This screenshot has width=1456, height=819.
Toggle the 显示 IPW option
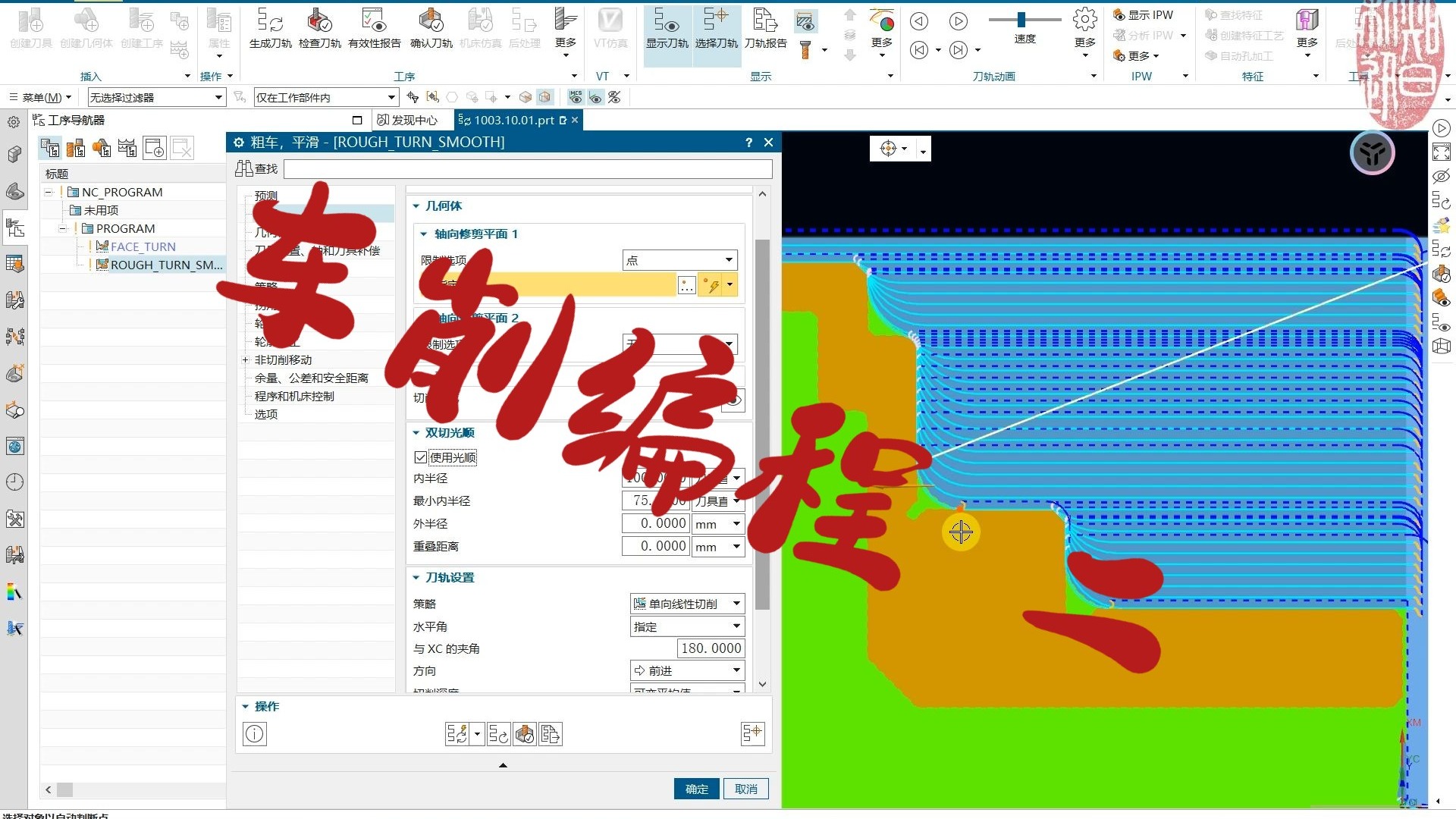coord(1143,14)
